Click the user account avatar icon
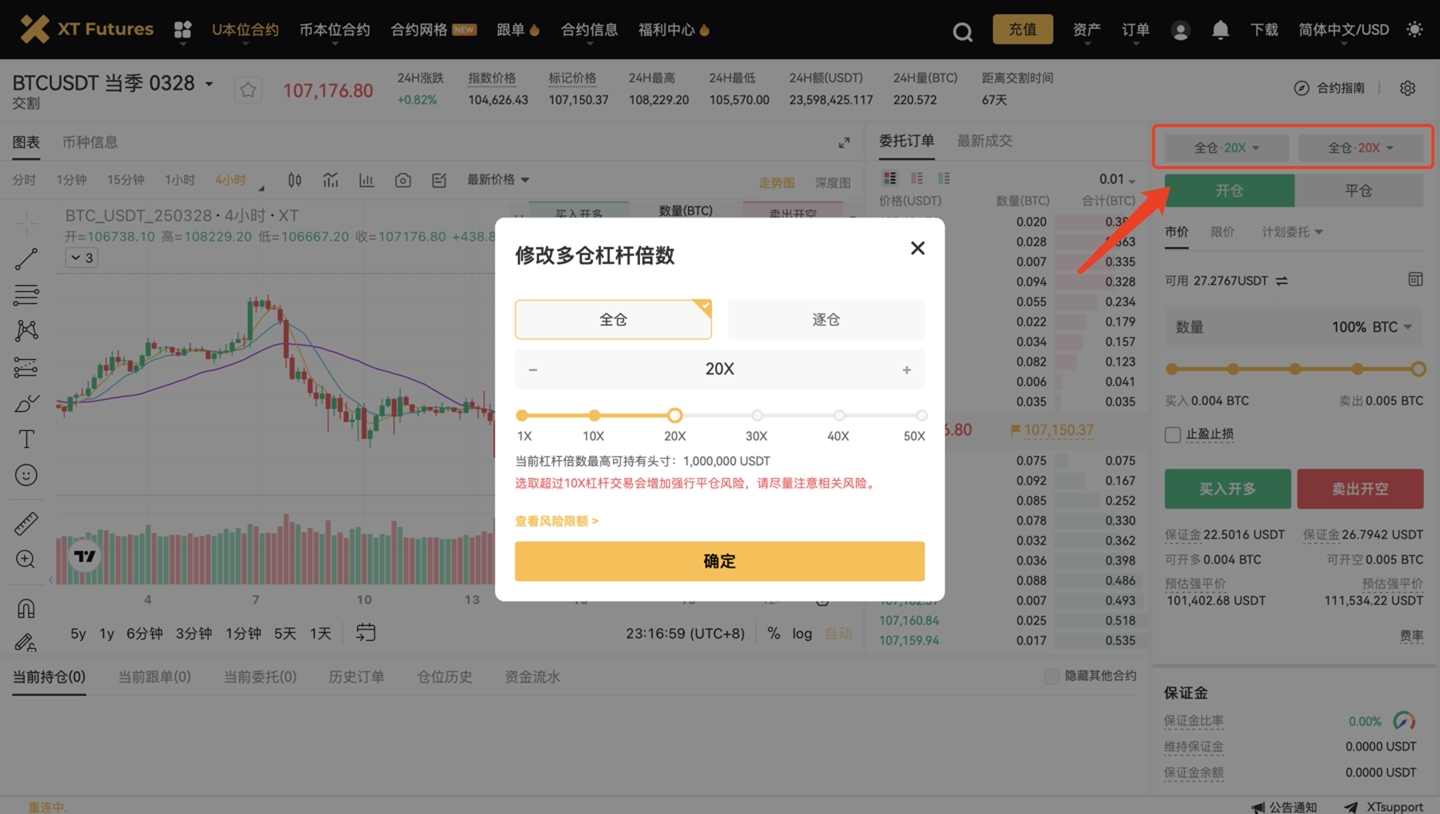The height and width of the screenshot is (814, 1440). [1180, 30]
